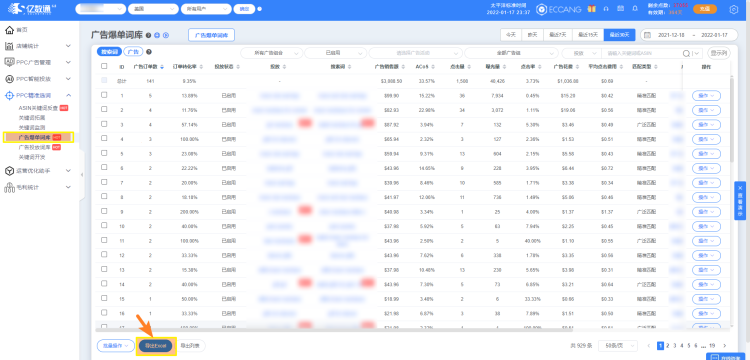750x360 pixels.
Task: Click the table vertical scrollbar
Action: (732, 120)
